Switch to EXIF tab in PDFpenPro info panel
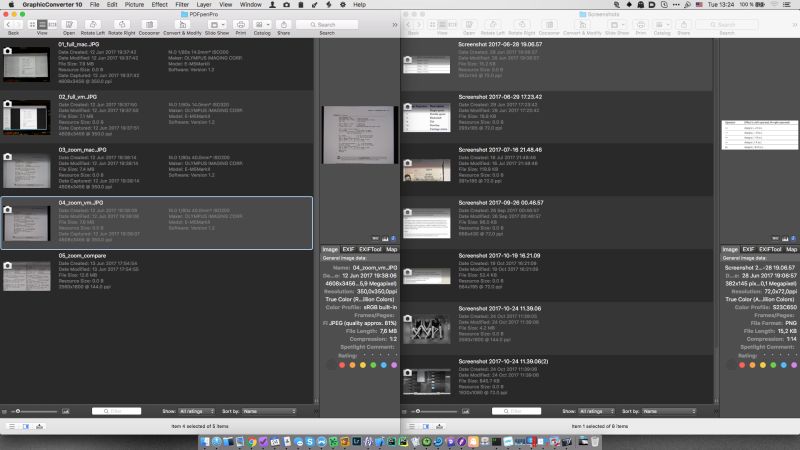Viewport: 800px width, 450px height. (348, 249)
